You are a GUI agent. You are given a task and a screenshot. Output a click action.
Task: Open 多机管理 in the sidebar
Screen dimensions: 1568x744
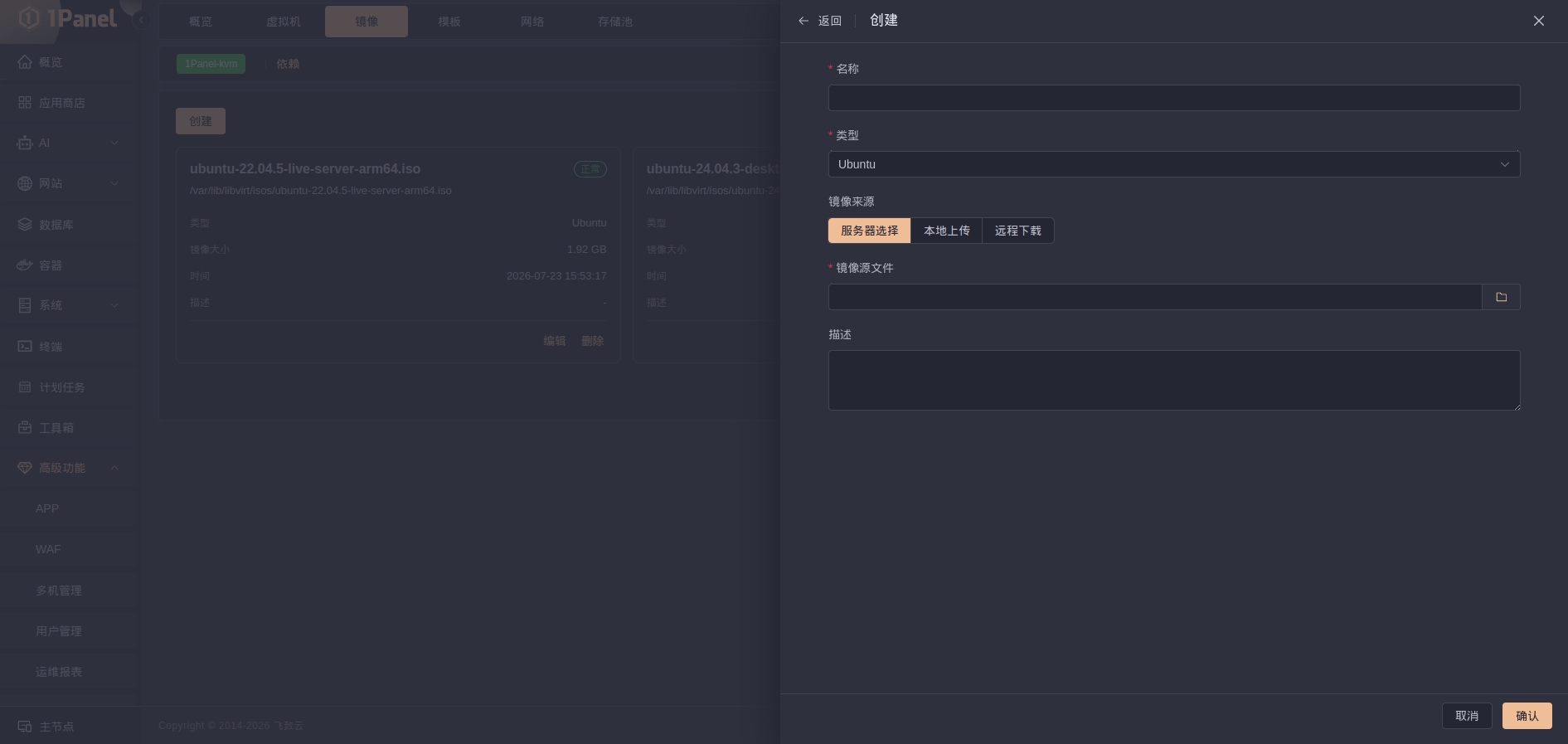click(59, 591)
